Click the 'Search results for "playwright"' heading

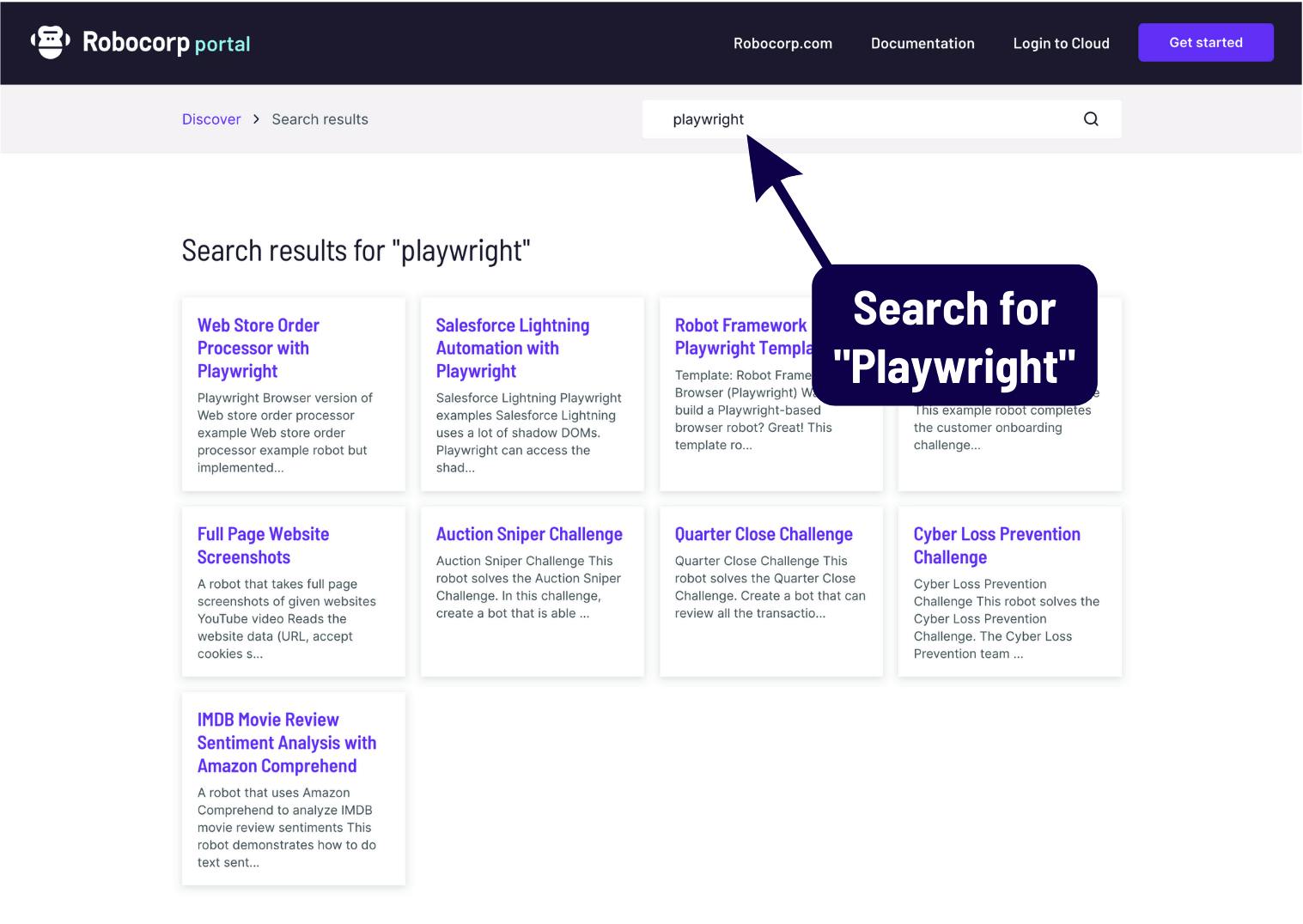[x=356, y=251]
